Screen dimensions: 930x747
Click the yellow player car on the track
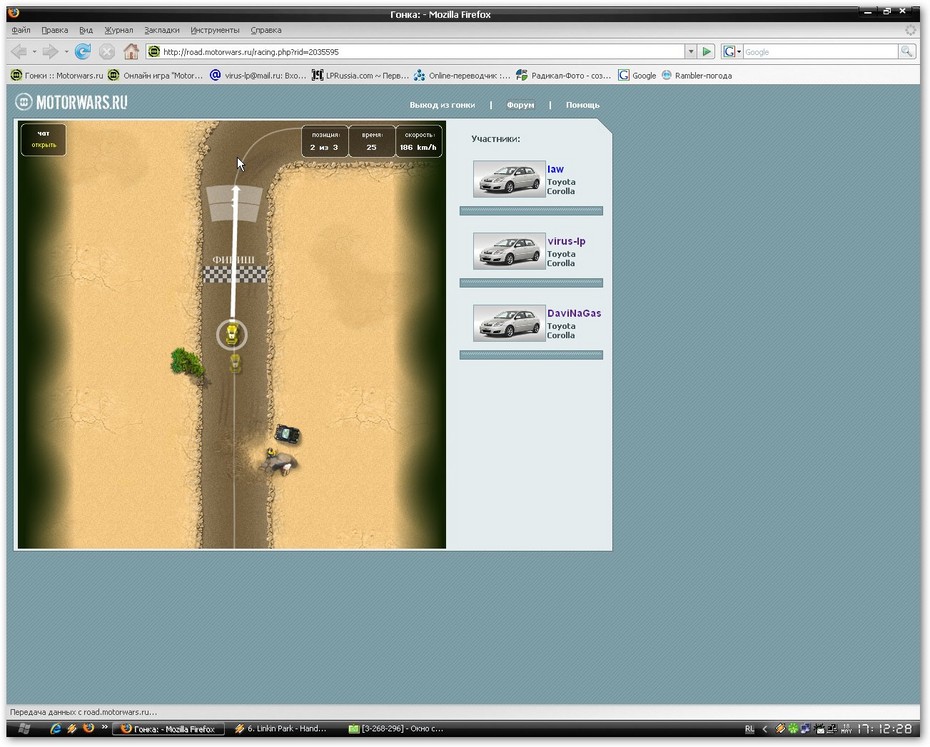[x=232, y=334]
